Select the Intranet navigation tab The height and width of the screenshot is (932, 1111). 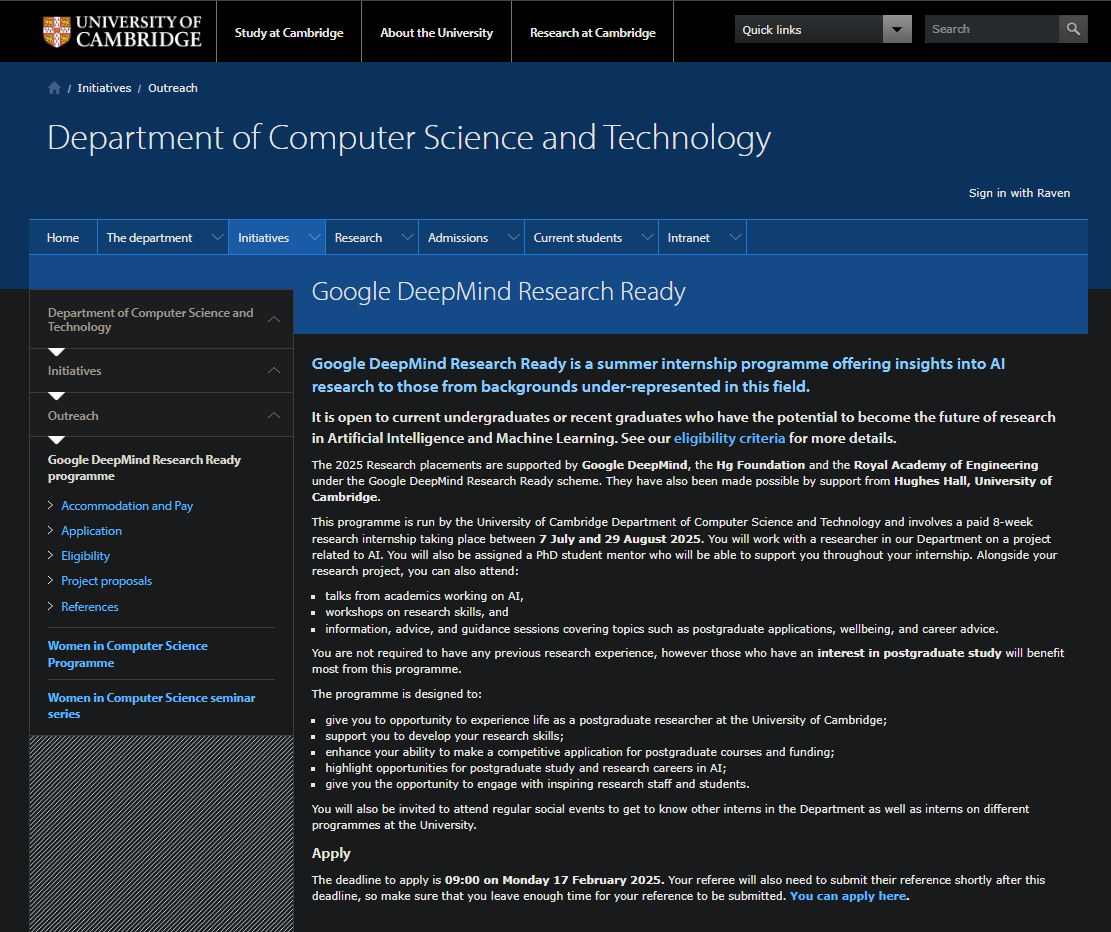(689, 237)
